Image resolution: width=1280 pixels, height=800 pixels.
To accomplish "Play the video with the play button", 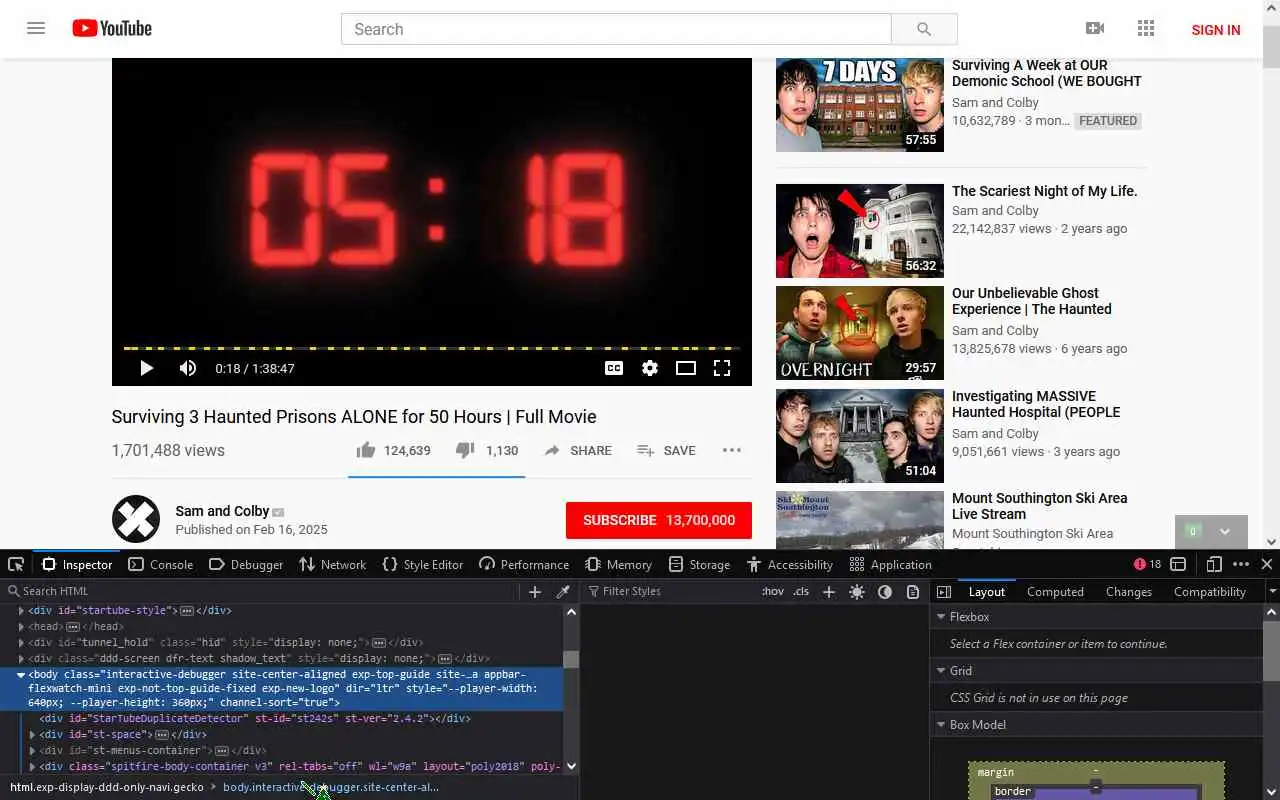I will pos(146,368).
